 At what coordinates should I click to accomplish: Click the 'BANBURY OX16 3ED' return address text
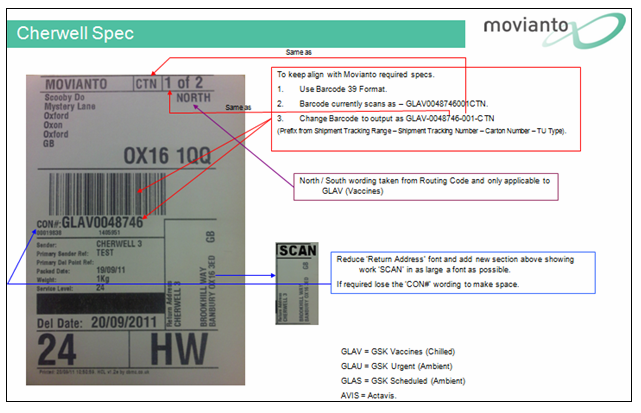212,291
